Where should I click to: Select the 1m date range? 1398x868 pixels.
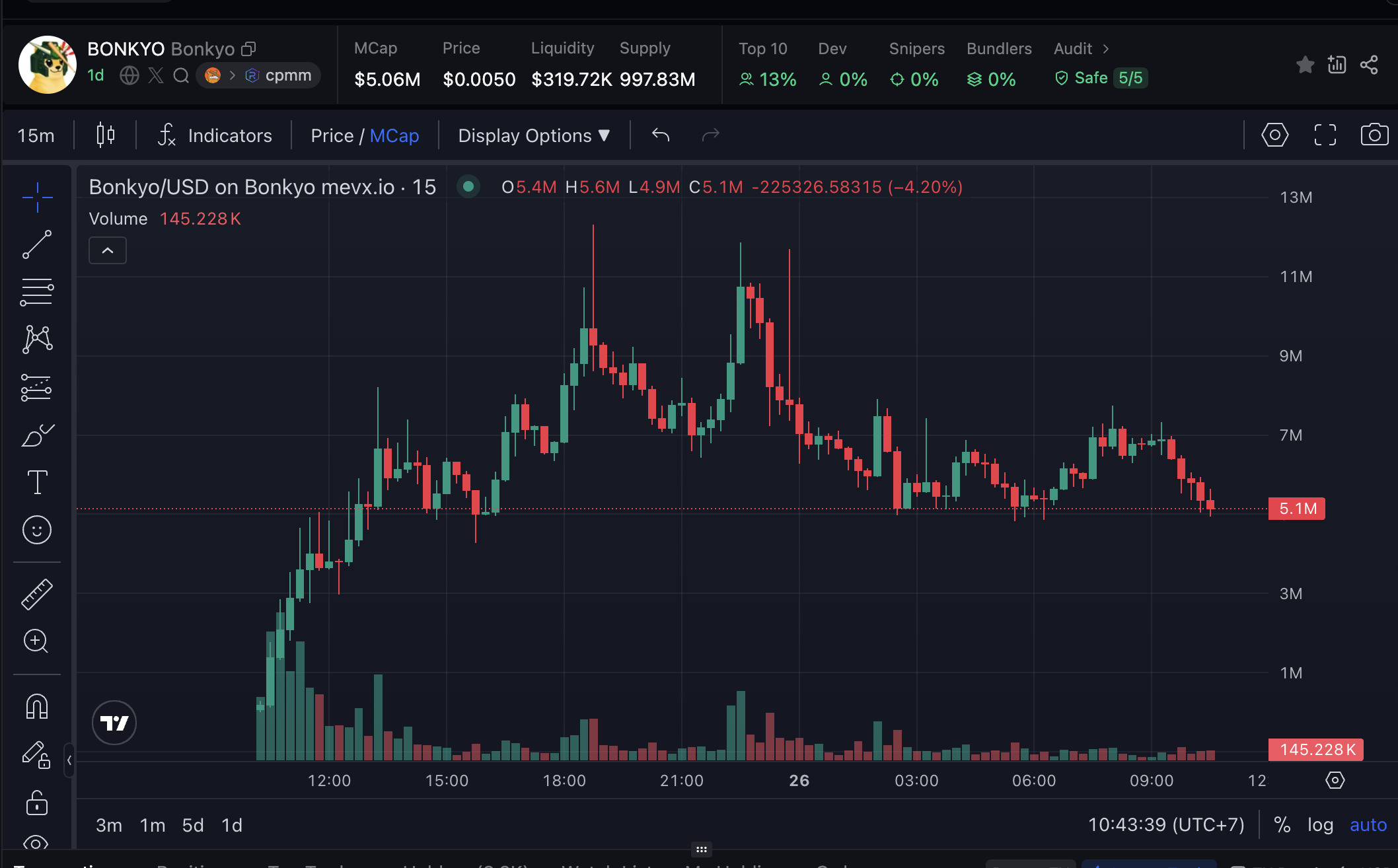(153, 825)
